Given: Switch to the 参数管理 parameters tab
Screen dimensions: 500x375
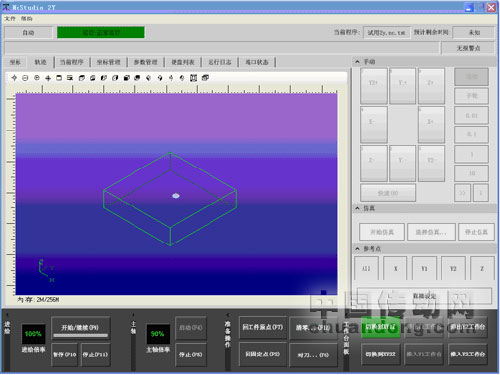Looking at the screenshot, I should pos(146,62).
